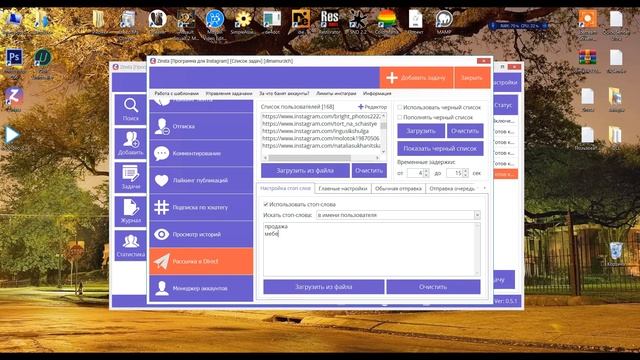The height and width of the screenshot is (360, 640).
Task: Click Статус column header in back window
Action: coord(503,105)
